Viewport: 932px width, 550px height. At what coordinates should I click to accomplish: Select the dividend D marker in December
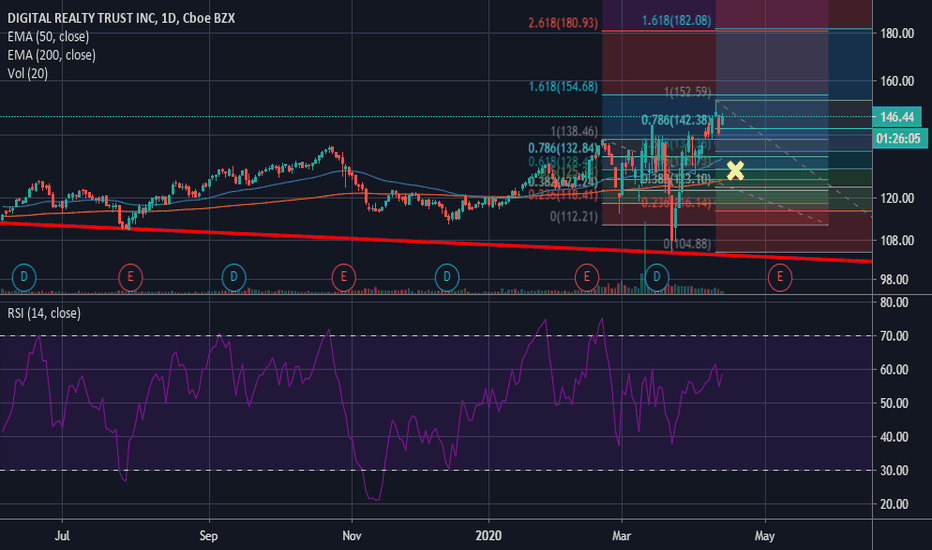point(446,277)
